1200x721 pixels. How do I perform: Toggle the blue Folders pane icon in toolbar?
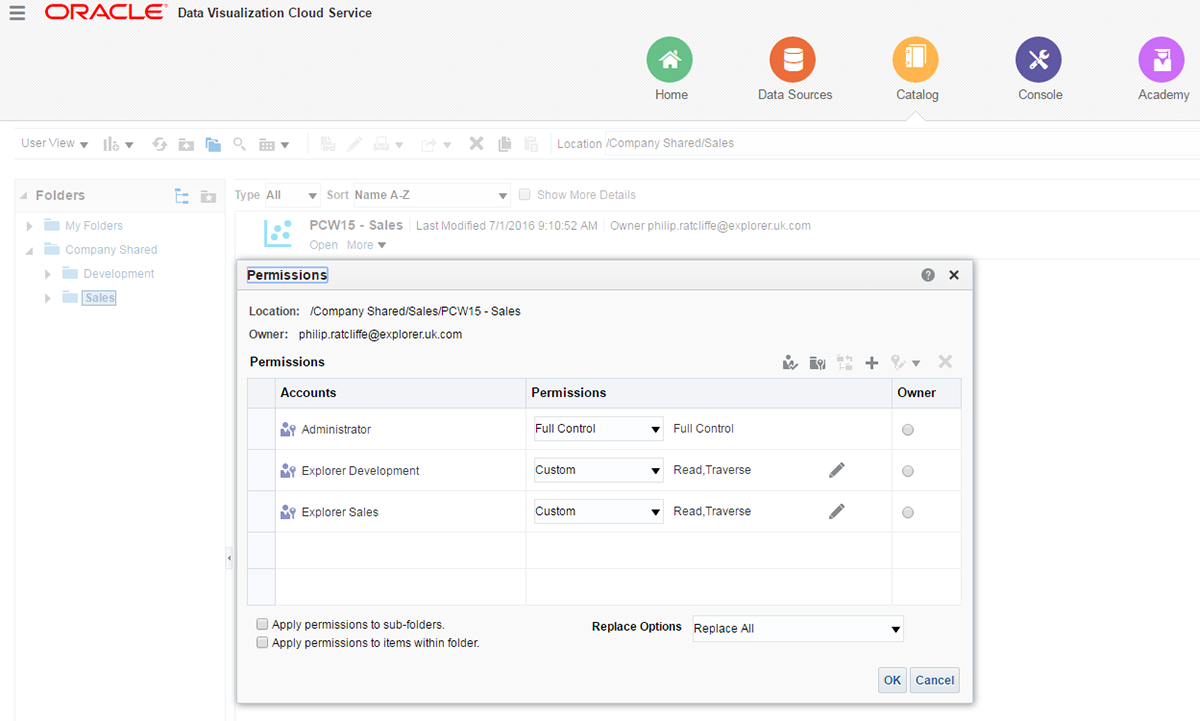[213, 144]
